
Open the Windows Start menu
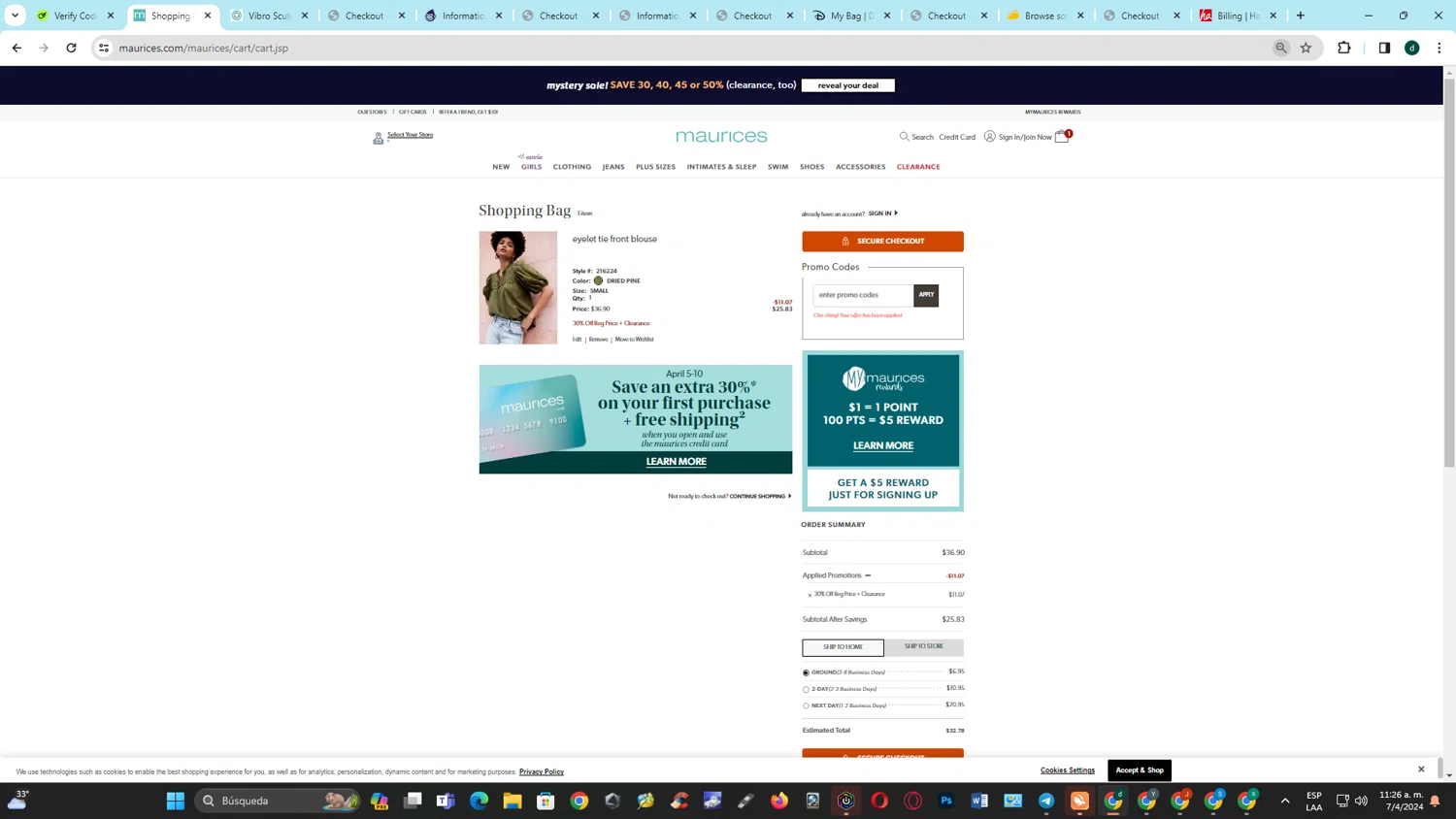point(176,801)
